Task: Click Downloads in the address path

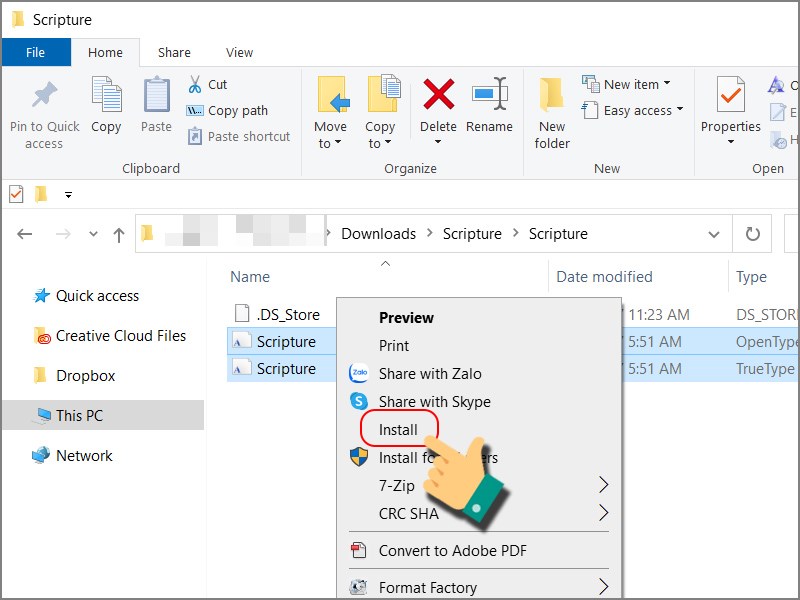Action: (x=379, y=234)
